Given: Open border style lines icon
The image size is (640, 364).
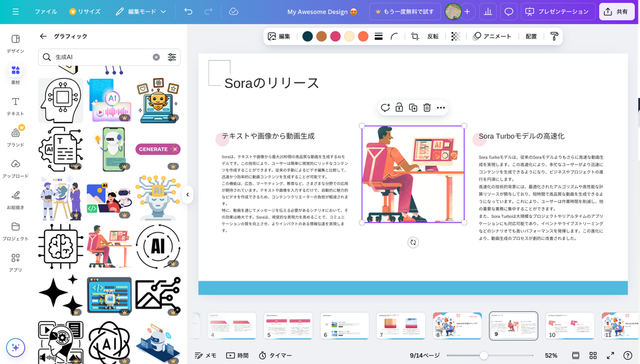Looking at the screenshot, I should click(x=379, y=36).
